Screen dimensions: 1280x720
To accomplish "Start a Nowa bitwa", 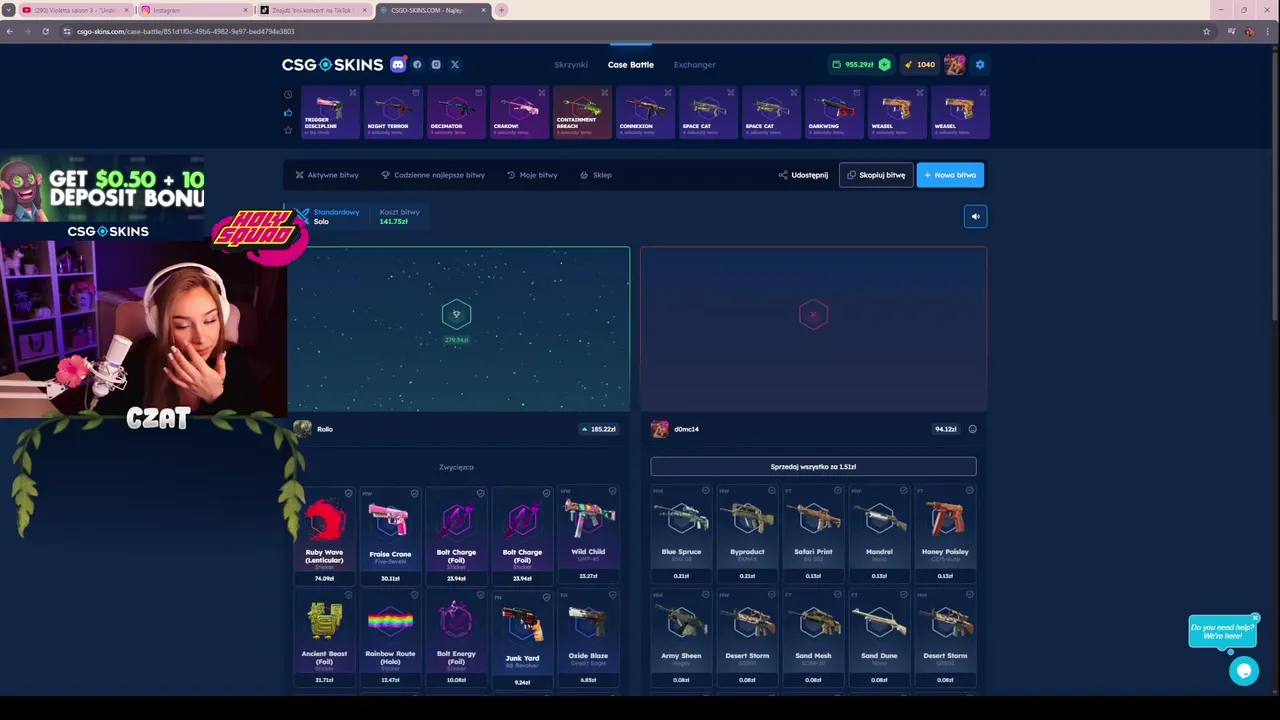I will coord(950,175).
